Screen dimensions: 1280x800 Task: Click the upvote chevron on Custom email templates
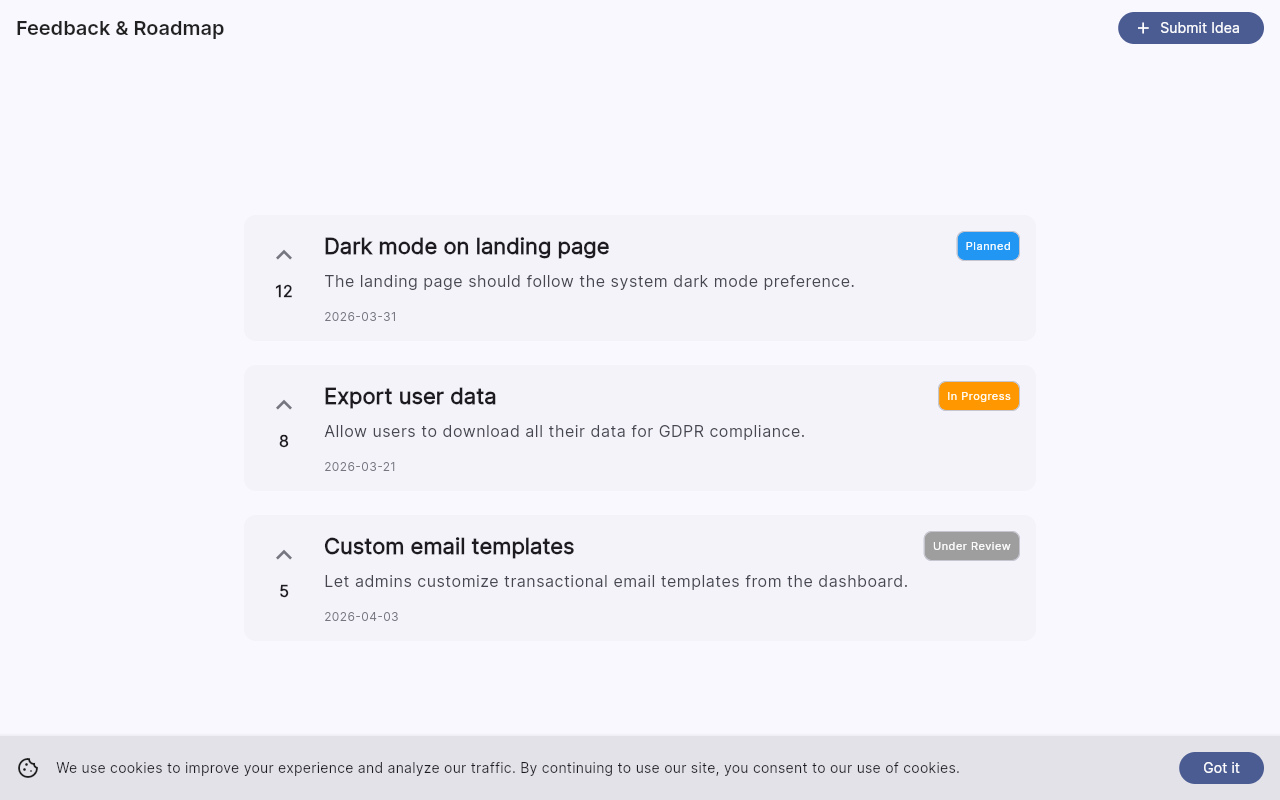tap(283, 554)
